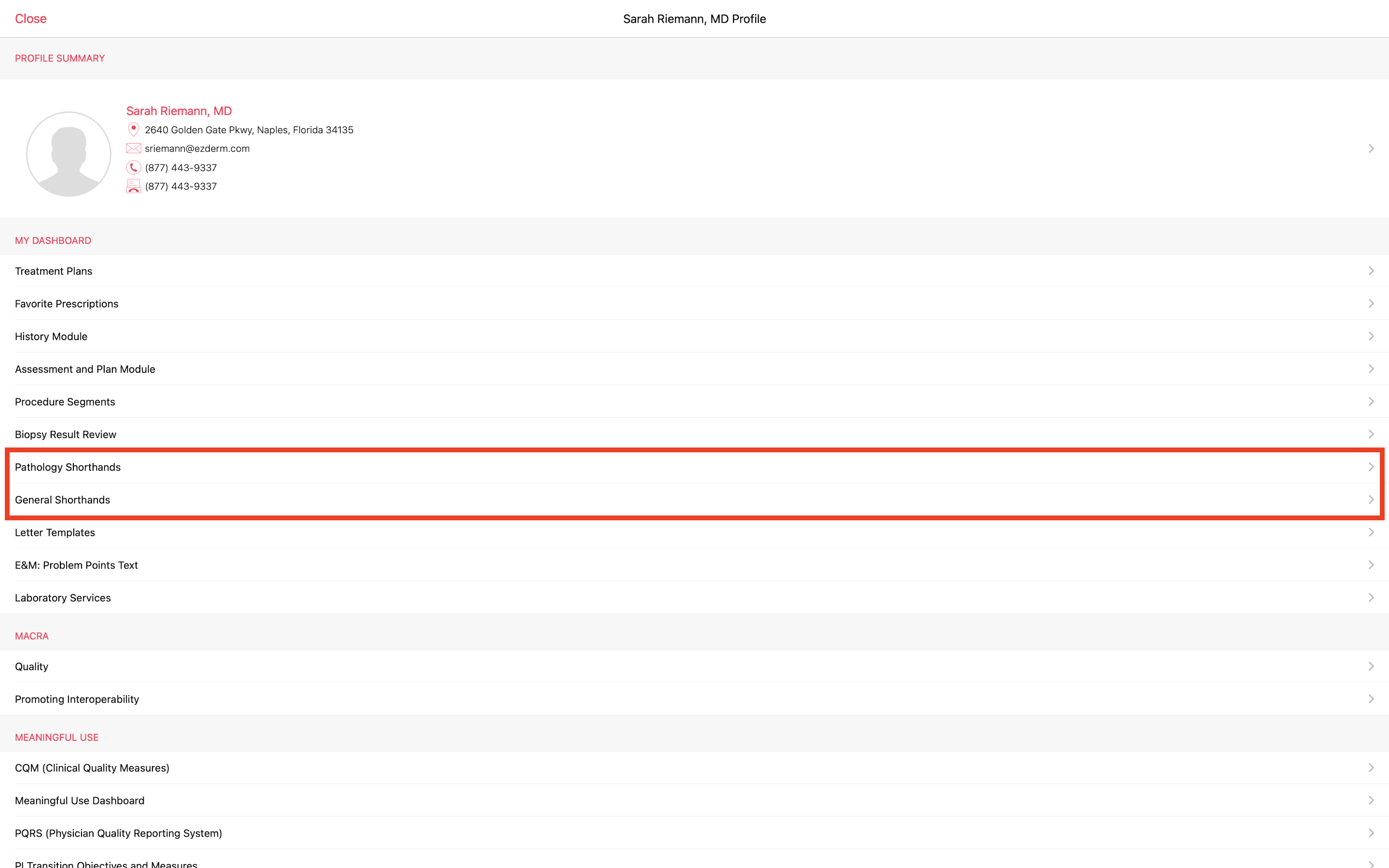Click chevron on Quality row

tap(1371, 666)
